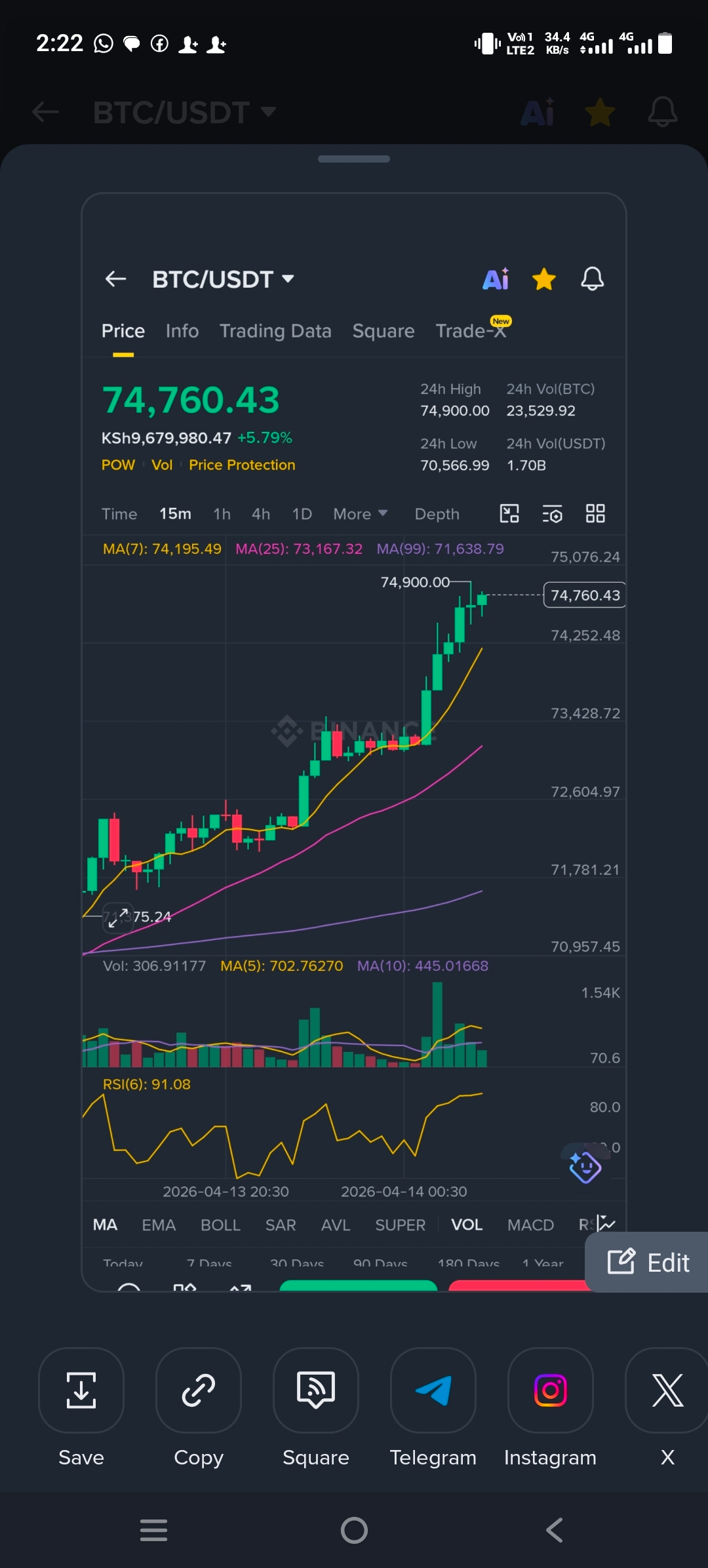
Task: Tap Android home button
Action: (354, 1530)
